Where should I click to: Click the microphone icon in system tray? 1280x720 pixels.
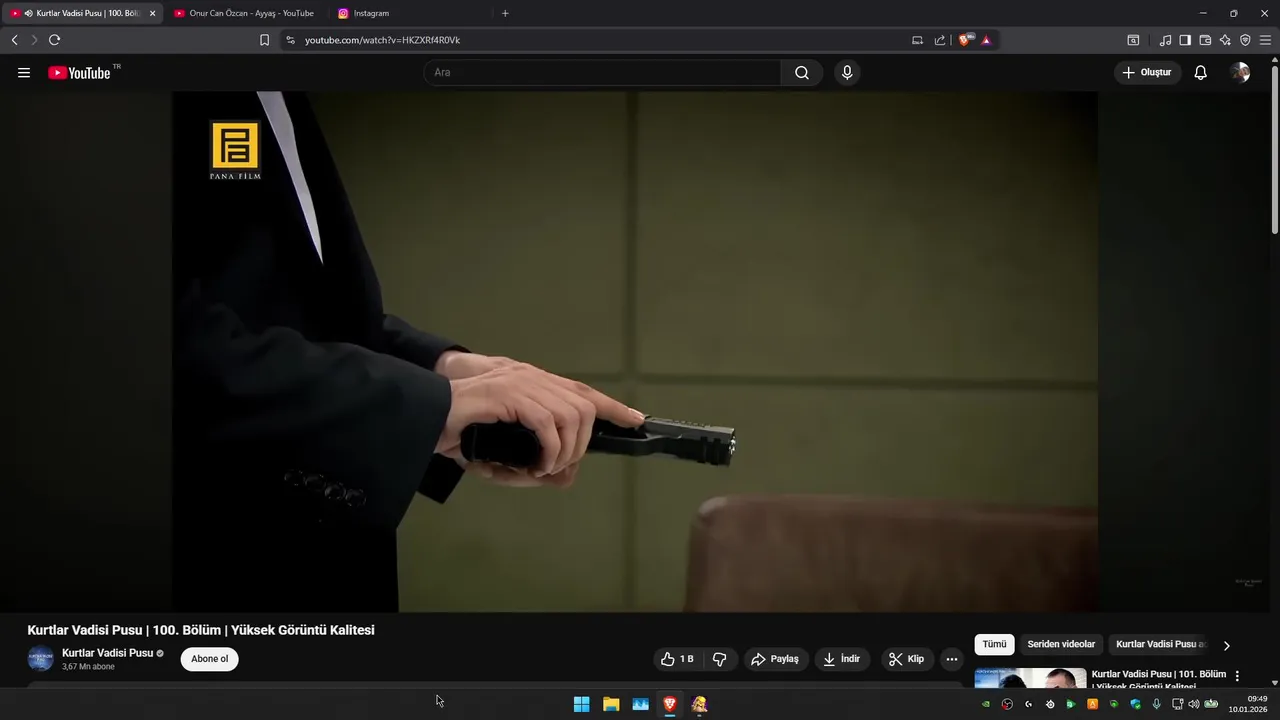tap(1156, 704)
